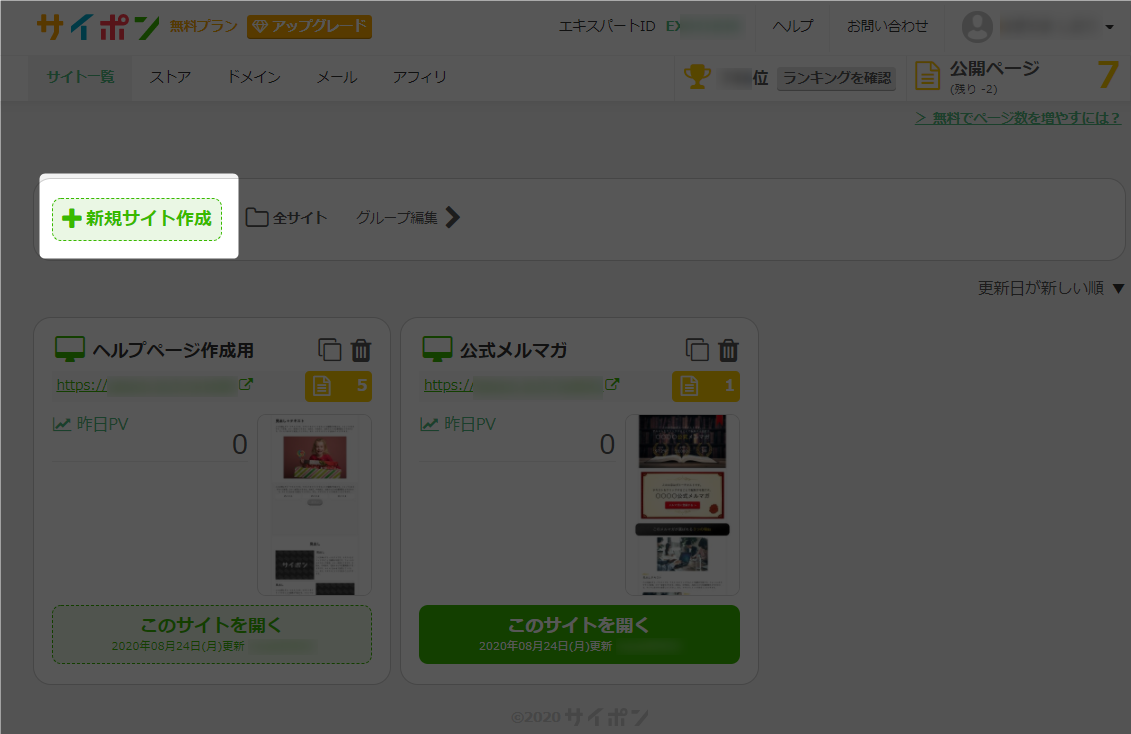This screenshot has width=1131, height=734.
Task: Duplicate the ヘルプページ作成用 site
Action: coord(330,350)
